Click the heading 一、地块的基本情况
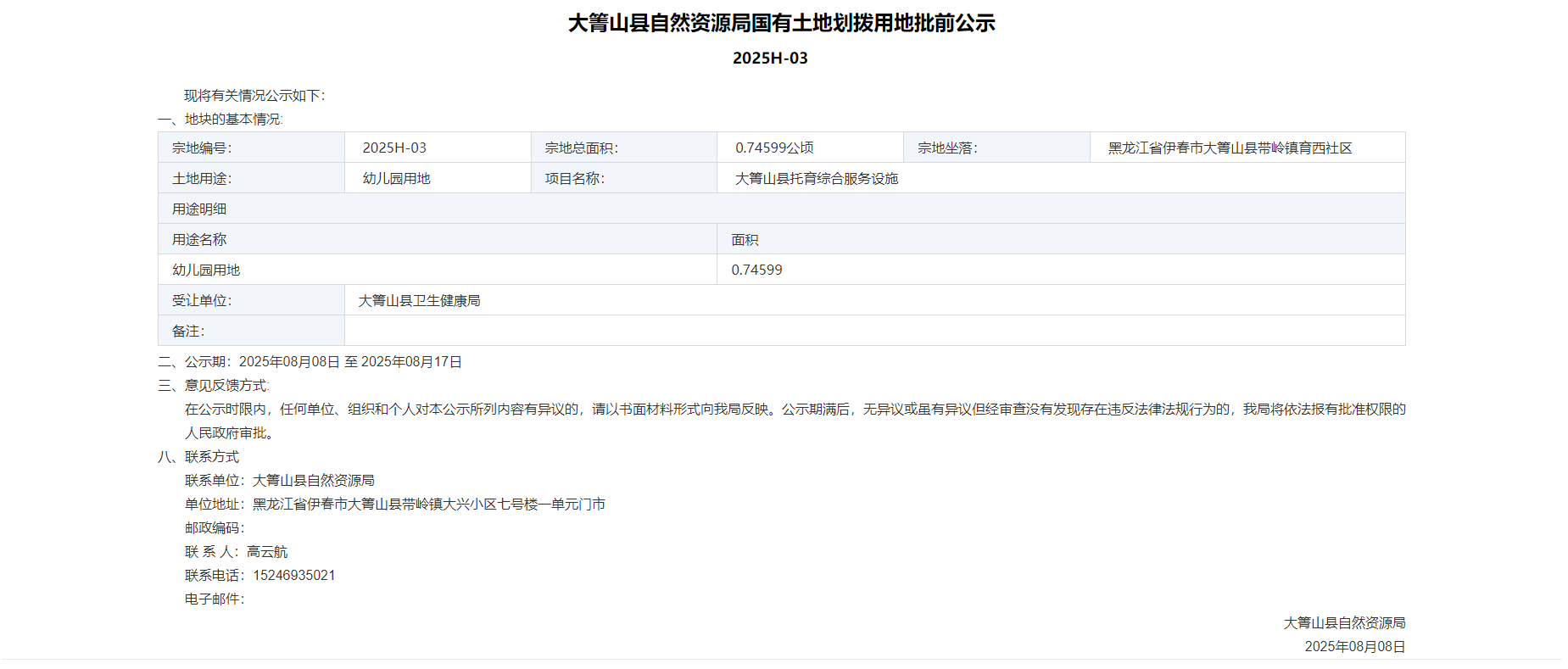The height and width of the screenshot is (669, 1568). [x=220, y=120]
